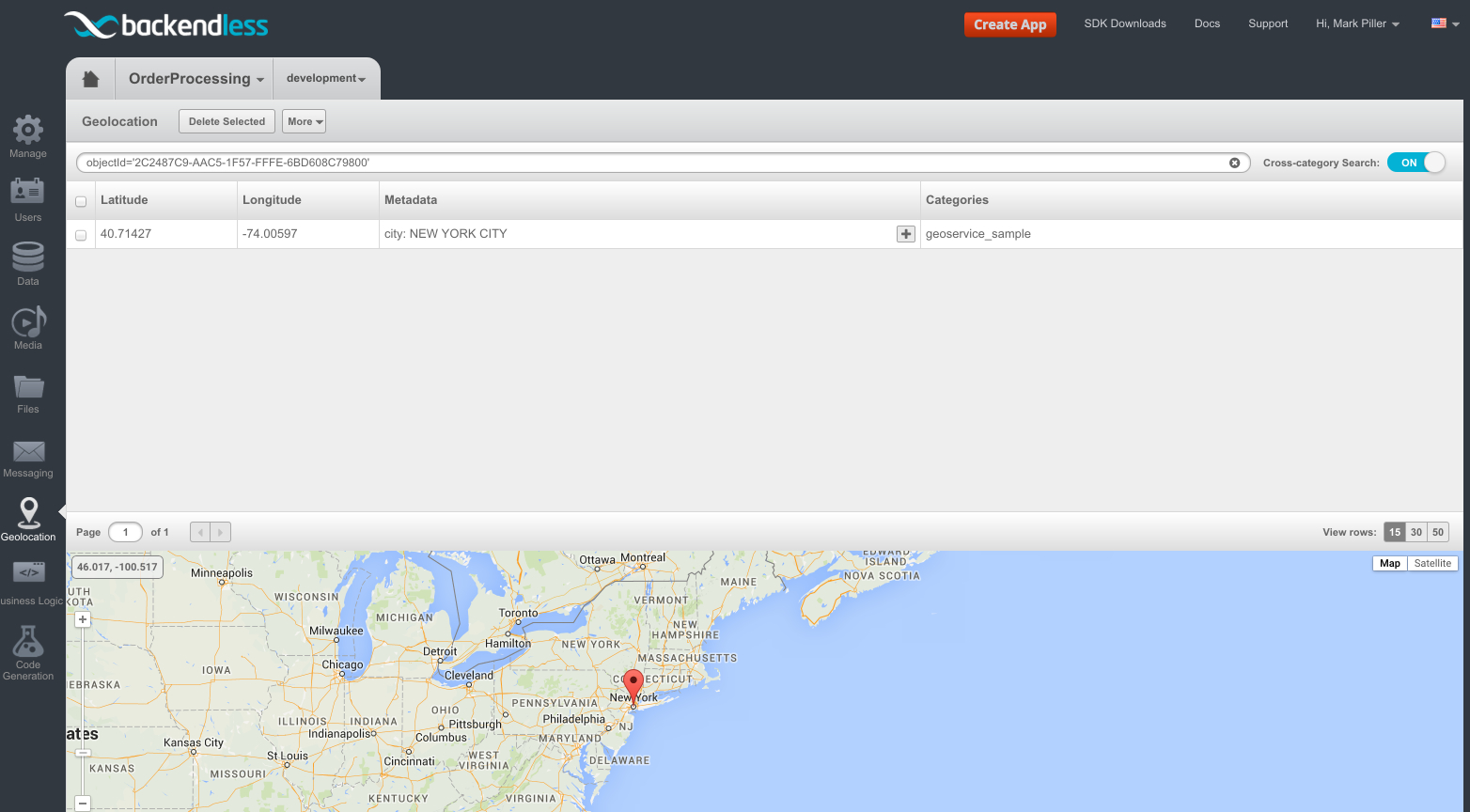Zoom out on the map
The width and height of the screenshot is (1470, 812).
coord(83,804)
